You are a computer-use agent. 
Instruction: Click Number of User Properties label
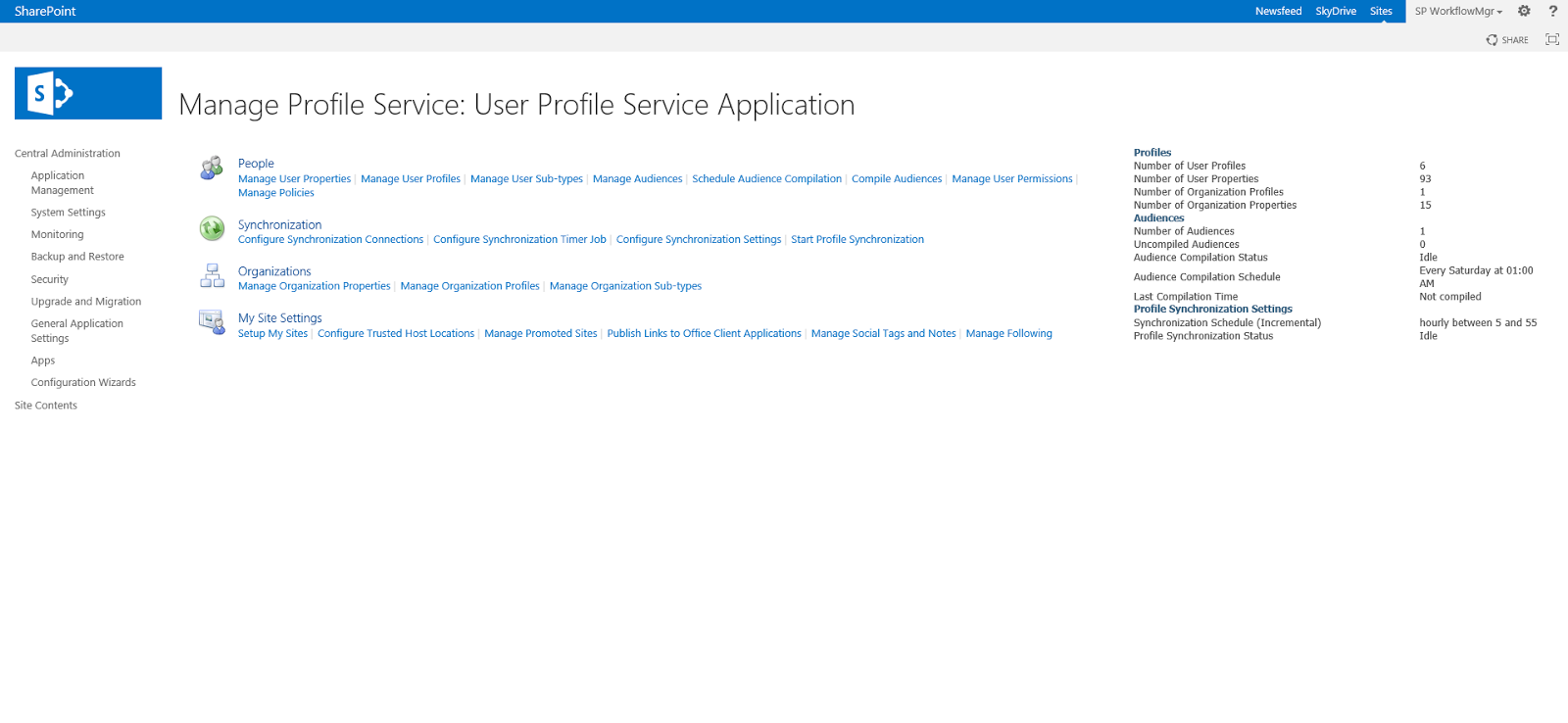click(1197, 179)
